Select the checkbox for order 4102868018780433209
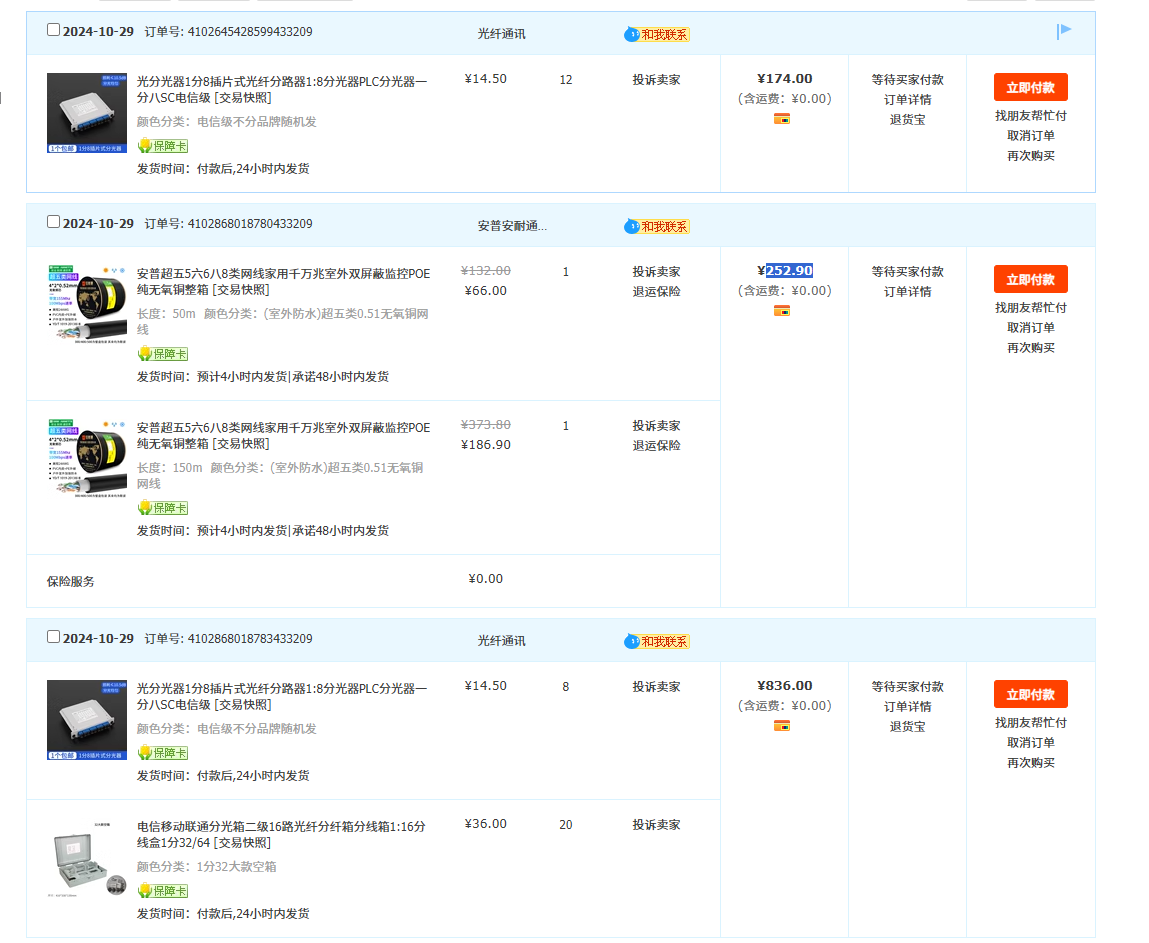This screenshot has width=1149, height=943. [54, 222]
